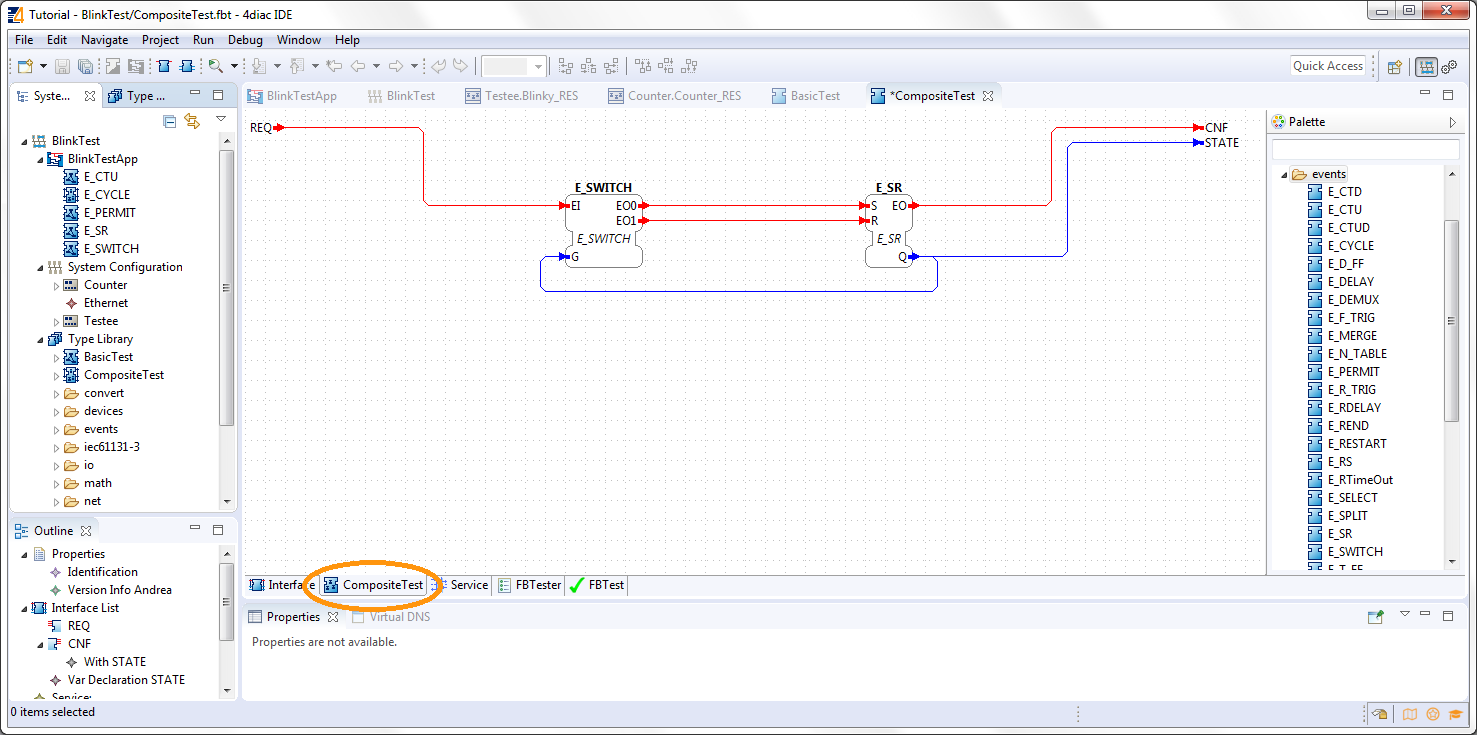Click the 4diac tutorials graduation cap icon
Image resolution: width=1477 pixels, height=735 pixels.
coord(1456,714)
